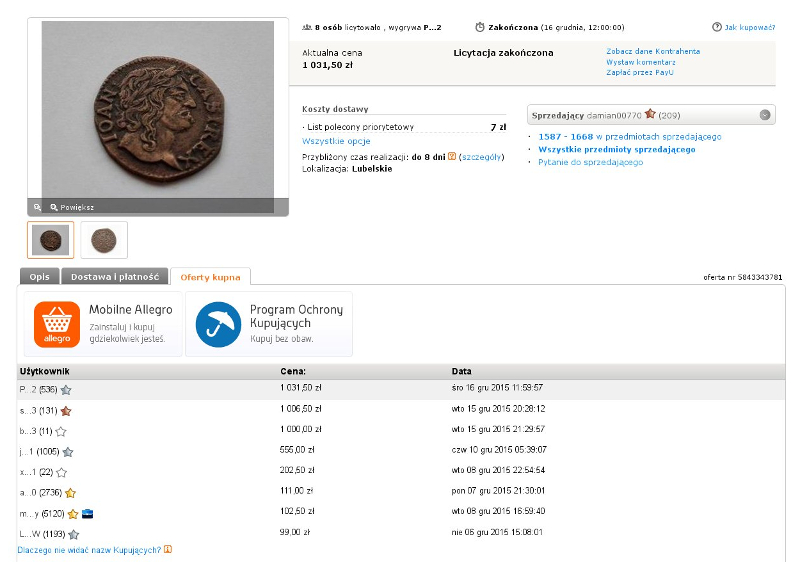Screen dimensions: 800x562
Task: Open Jak kupować help link
Action: [x=749, y=27]
